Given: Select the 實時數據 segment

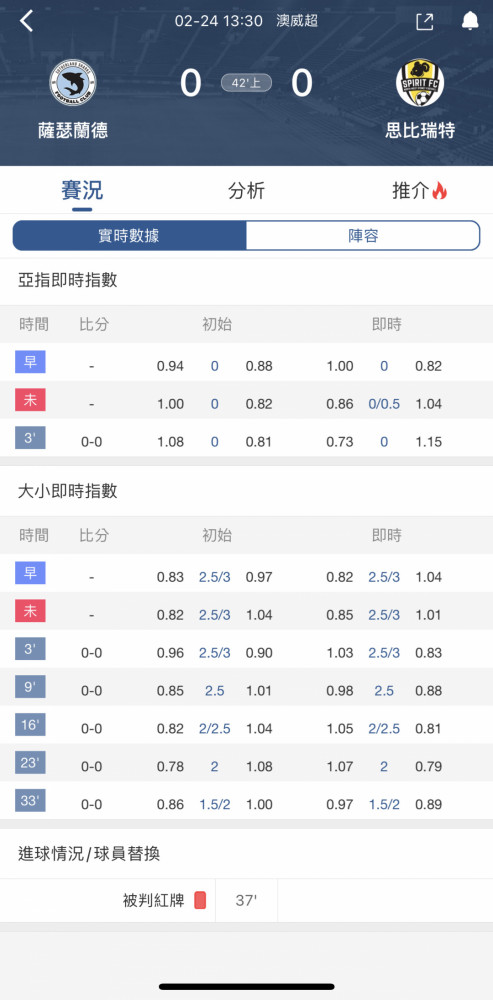Looking at the screenshot, I should tap(129, 236).
